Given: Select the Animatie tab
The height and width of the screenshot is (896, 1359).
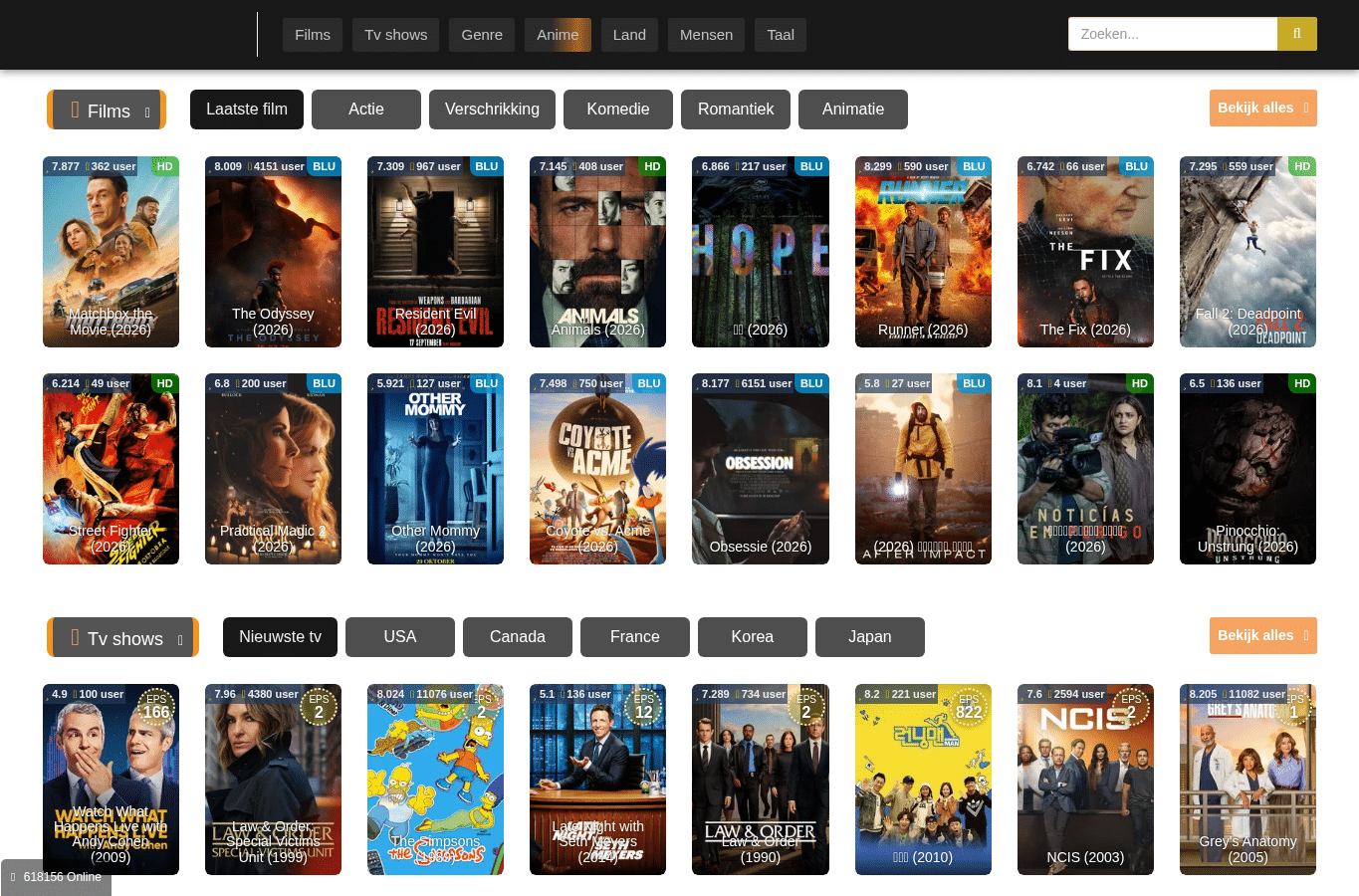Looking at the screenshot, I should pyautogui.click(x=853, y=110).
